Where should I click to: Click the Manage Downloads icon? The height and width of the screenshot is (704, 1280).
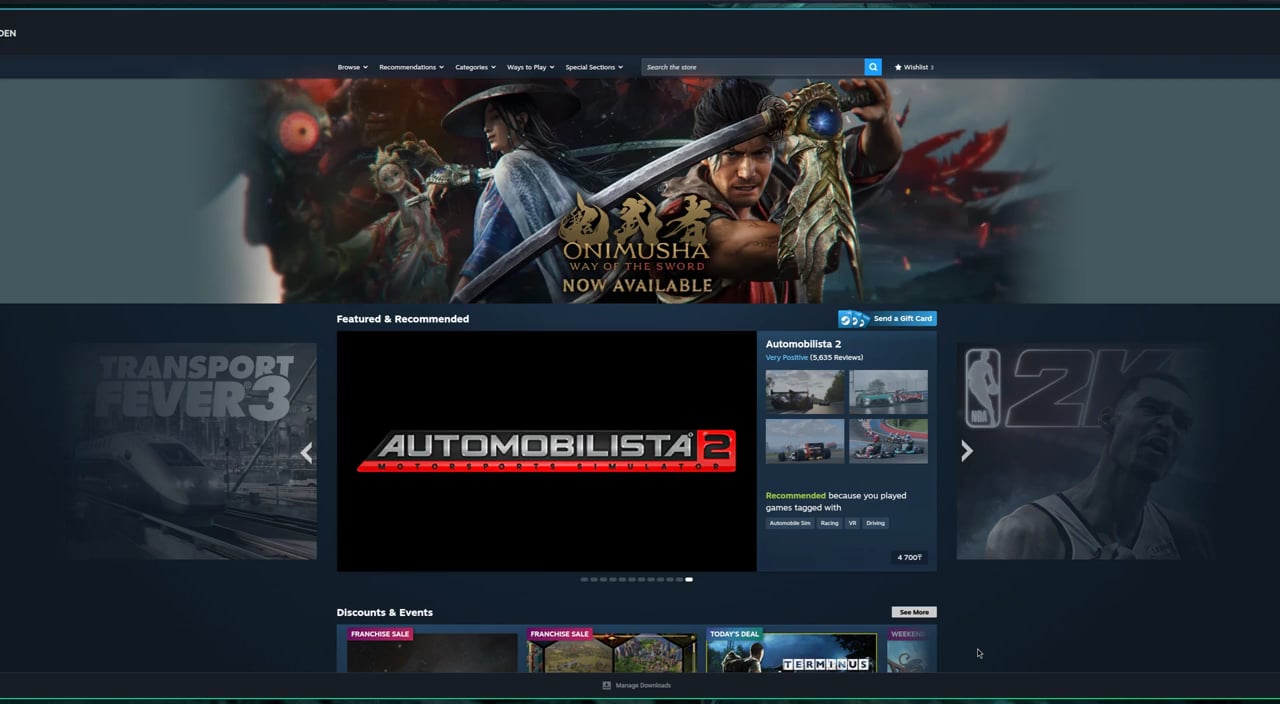point(606,685)
